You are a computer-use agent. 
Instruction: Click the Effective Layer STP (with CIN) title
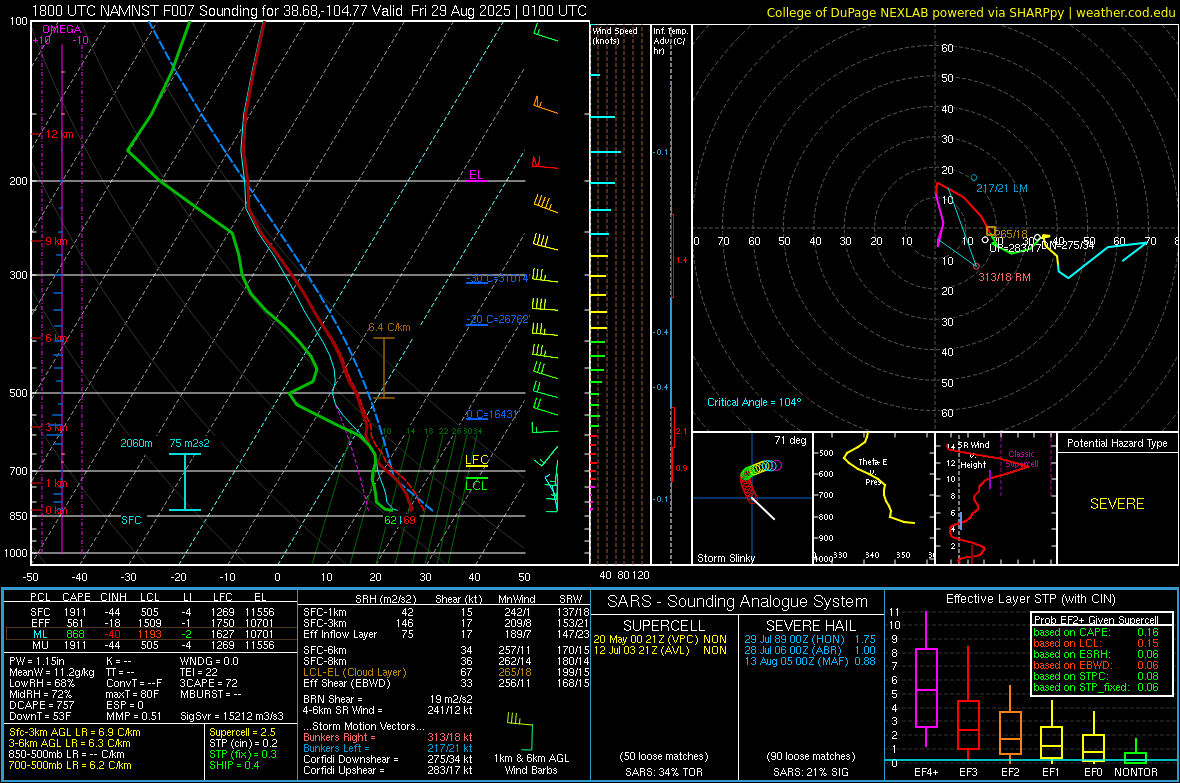tap(1031, 599)
